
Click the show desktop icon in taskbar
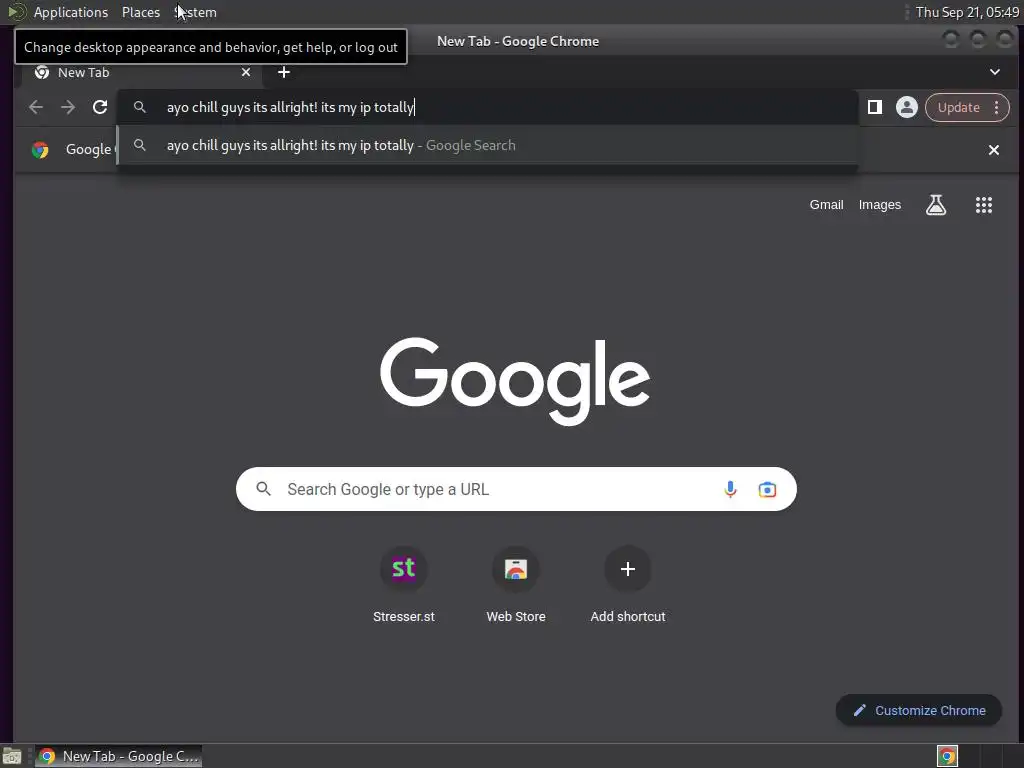tap(12, 756)
